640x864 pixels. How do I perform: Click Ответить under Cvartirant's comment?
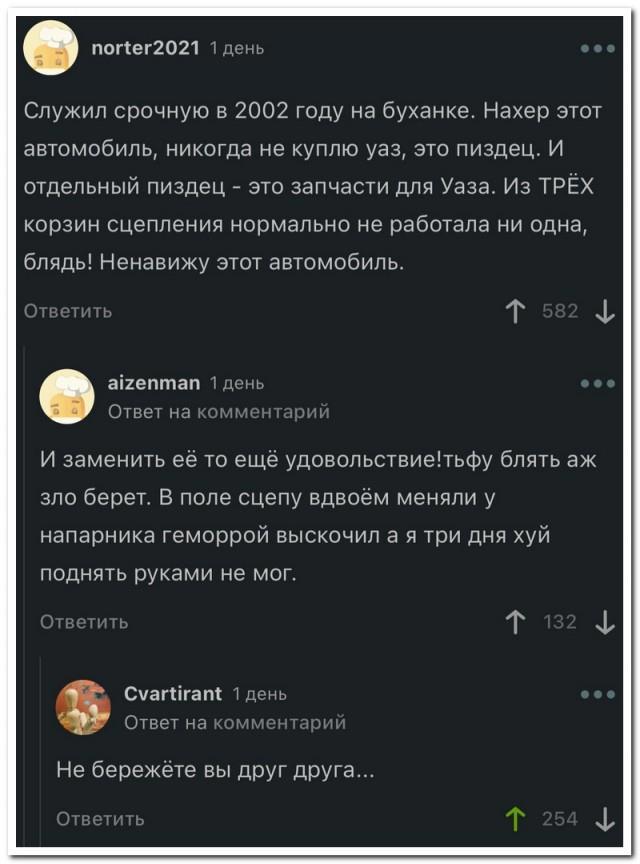(x=100, y=819)
